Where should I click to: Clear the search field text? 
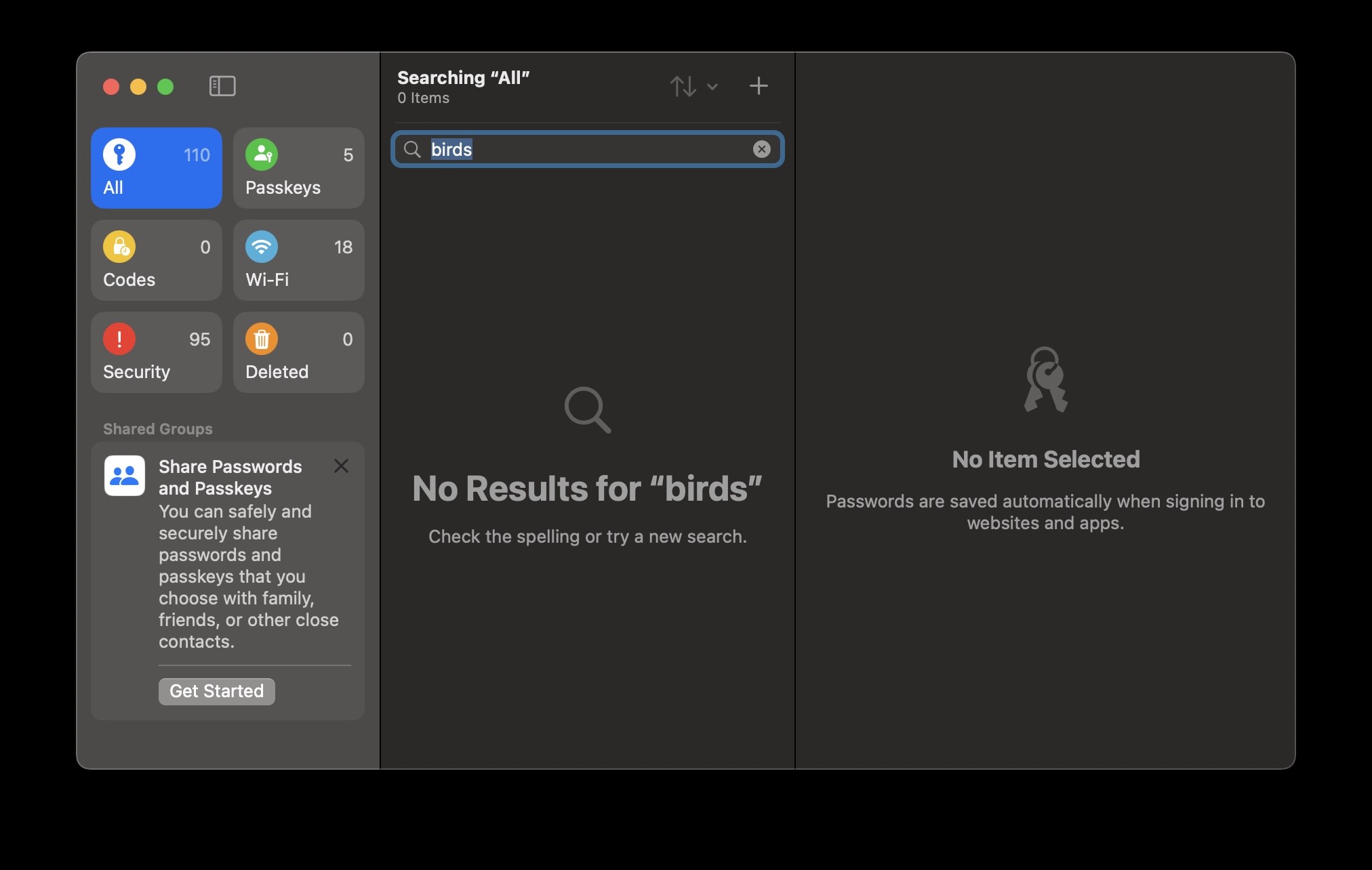click(x=761, y=149)
